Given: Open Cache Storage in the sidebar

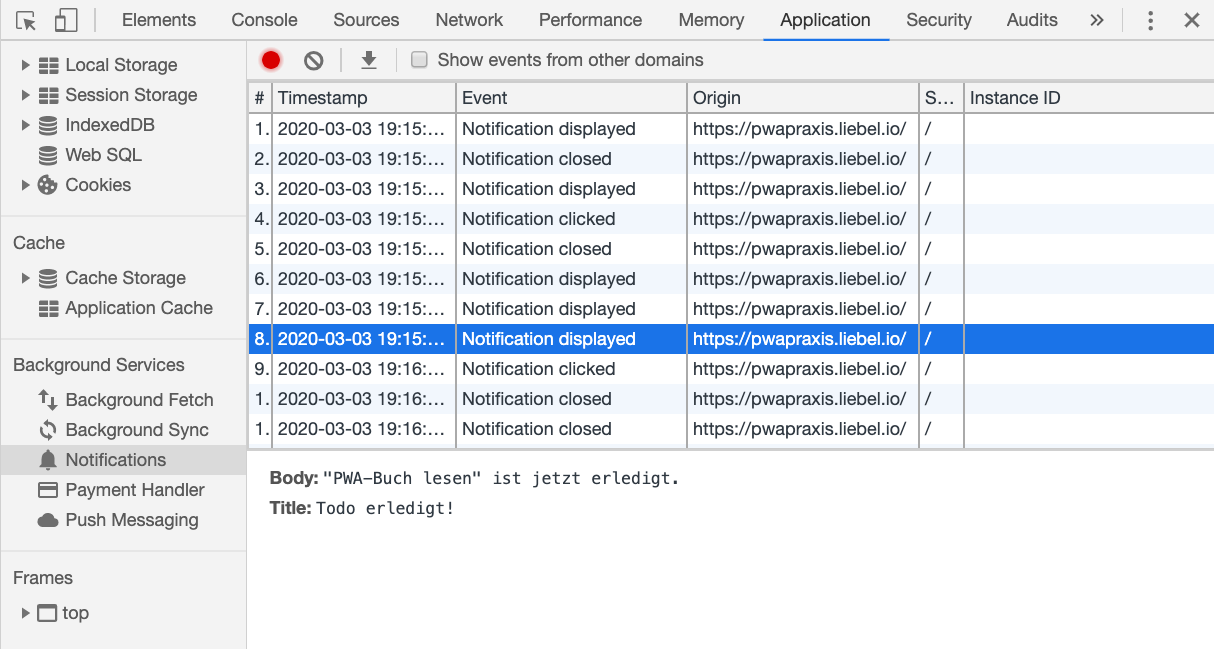Looking at the screenshot, I should click(x=125, y=277).
